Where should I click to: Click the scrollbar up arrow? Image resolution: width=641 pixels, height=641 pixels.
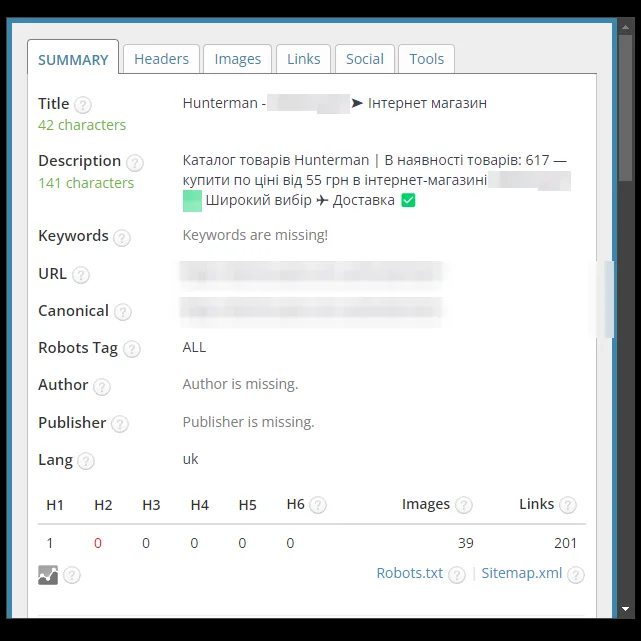pyautogui.click(x=625, y=27)
